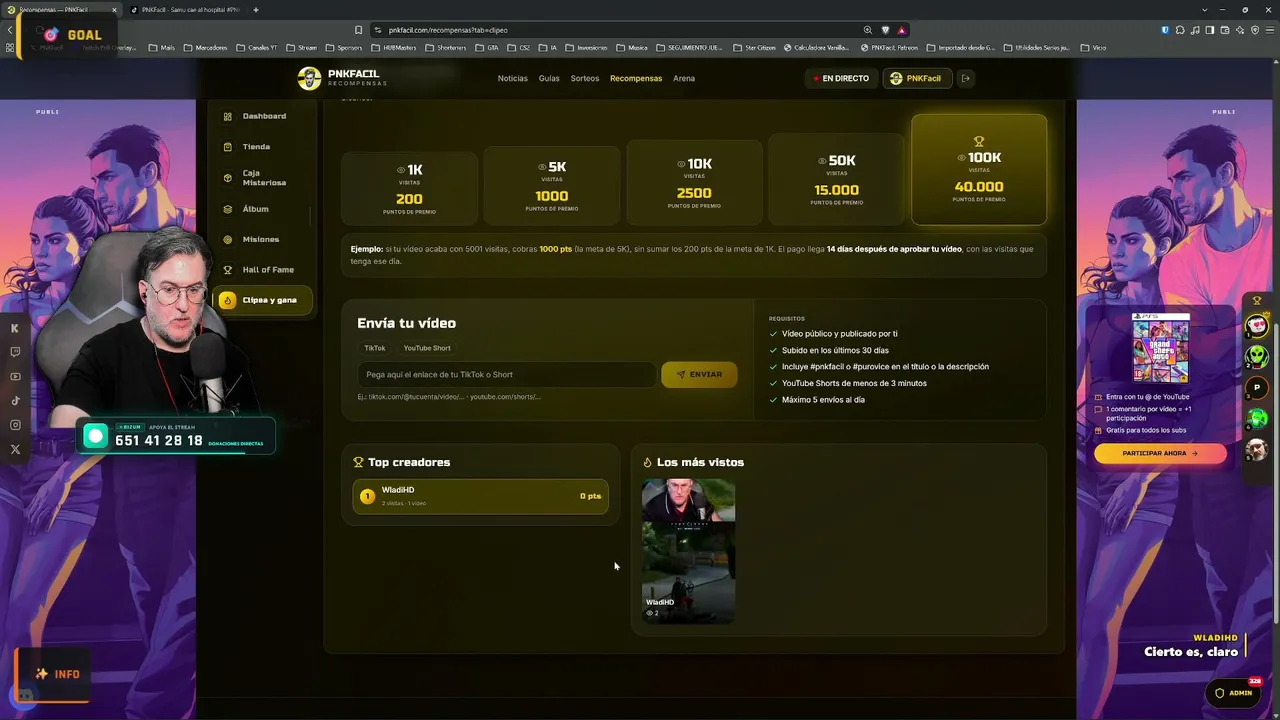Select the green alien avatar ranked second
Viewport: 1280px width, 720px height.
tap(1257, 357)
